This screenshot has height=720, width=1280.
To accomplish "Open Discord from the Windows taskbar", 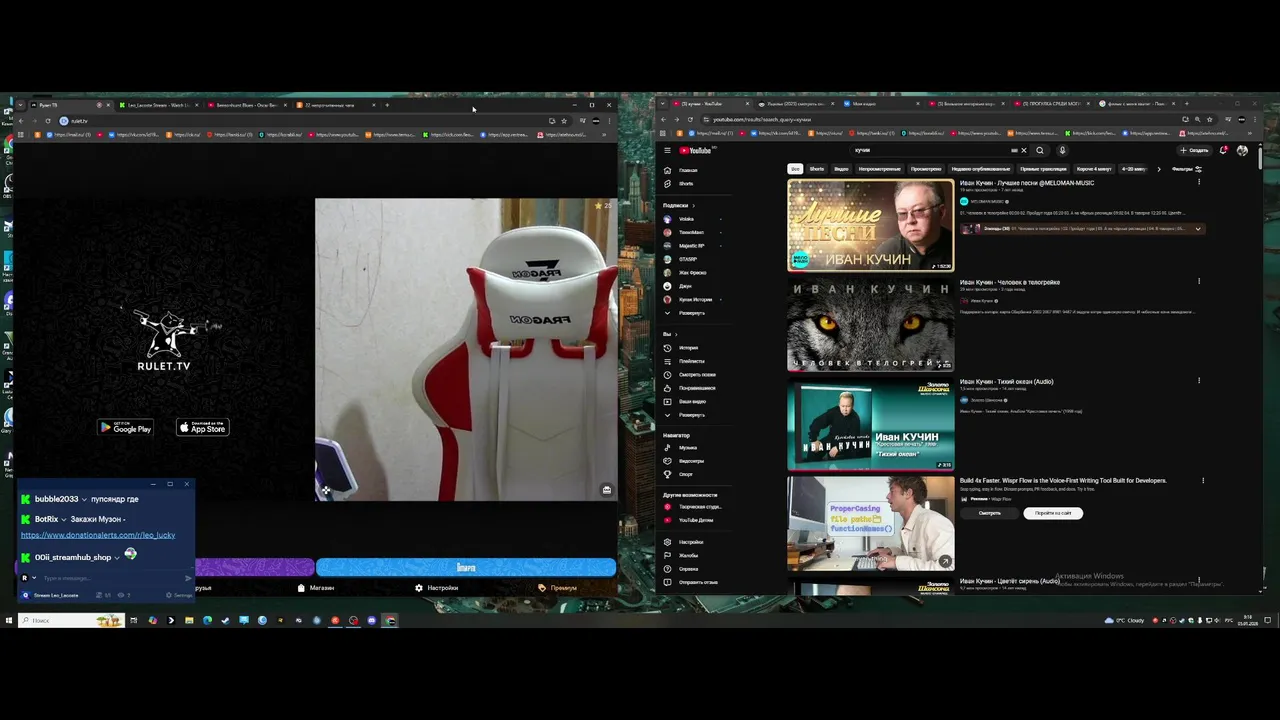I will tap(372, 620).
